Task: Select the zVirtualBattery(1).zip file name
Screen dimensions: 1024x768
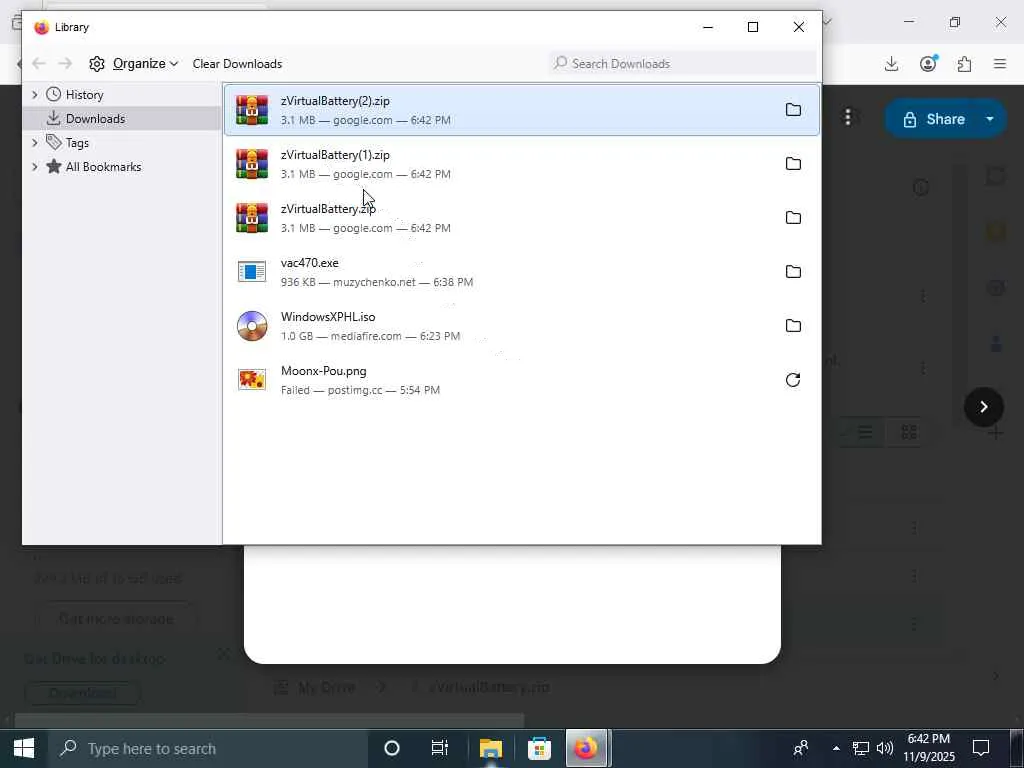Action: point(335,155)
